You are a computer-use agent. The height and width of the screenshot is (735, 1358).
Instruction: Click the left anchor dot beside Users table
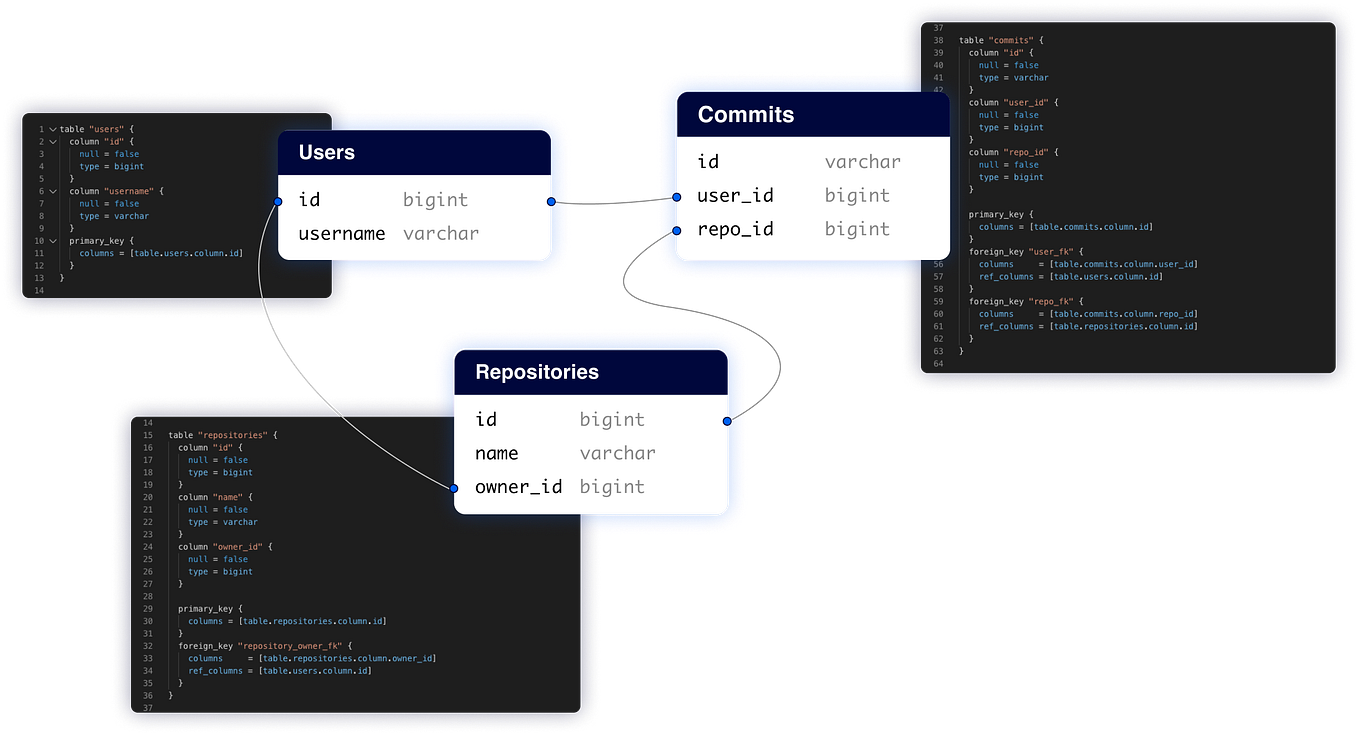click(x=276, y=201)
